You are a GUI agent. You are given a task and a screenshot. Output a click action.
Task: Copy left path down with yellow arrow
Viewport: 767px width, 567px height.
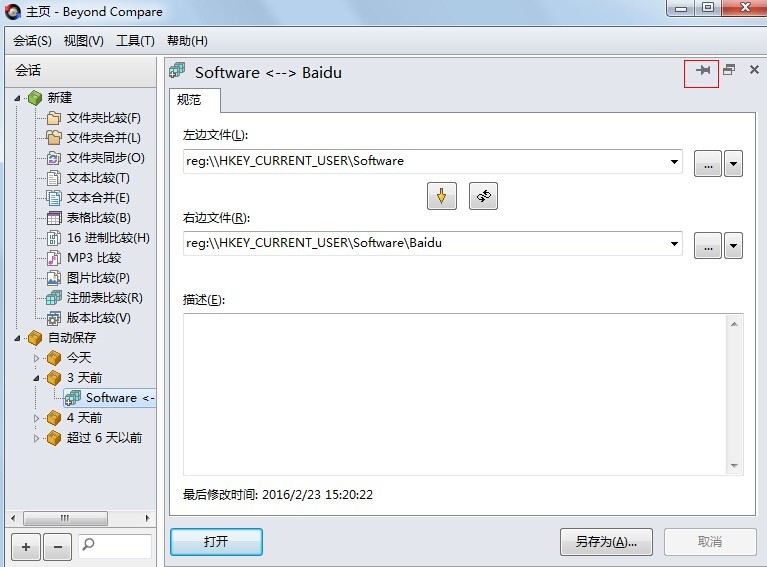tap(441, 196)
